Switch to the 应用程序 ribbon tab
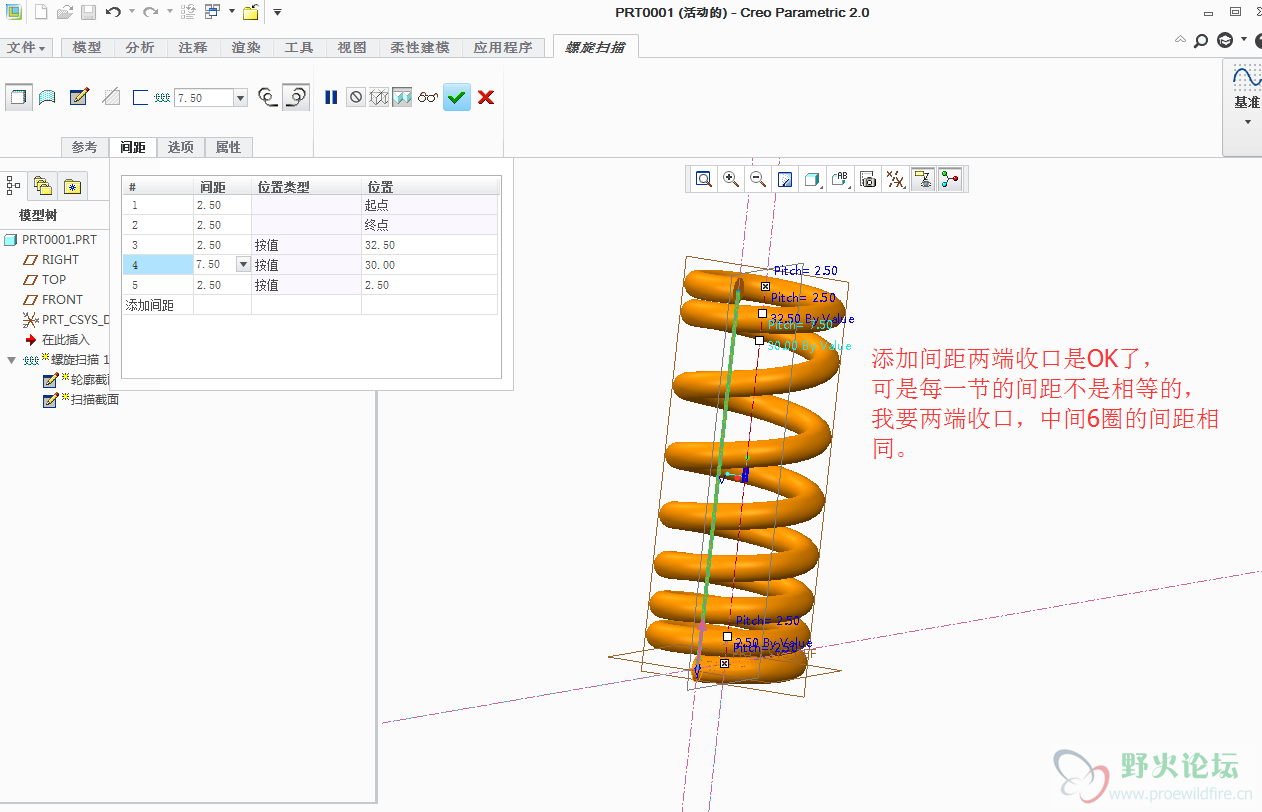The image size is (1262, 812). pyautogui.click(x=503, y=47)
